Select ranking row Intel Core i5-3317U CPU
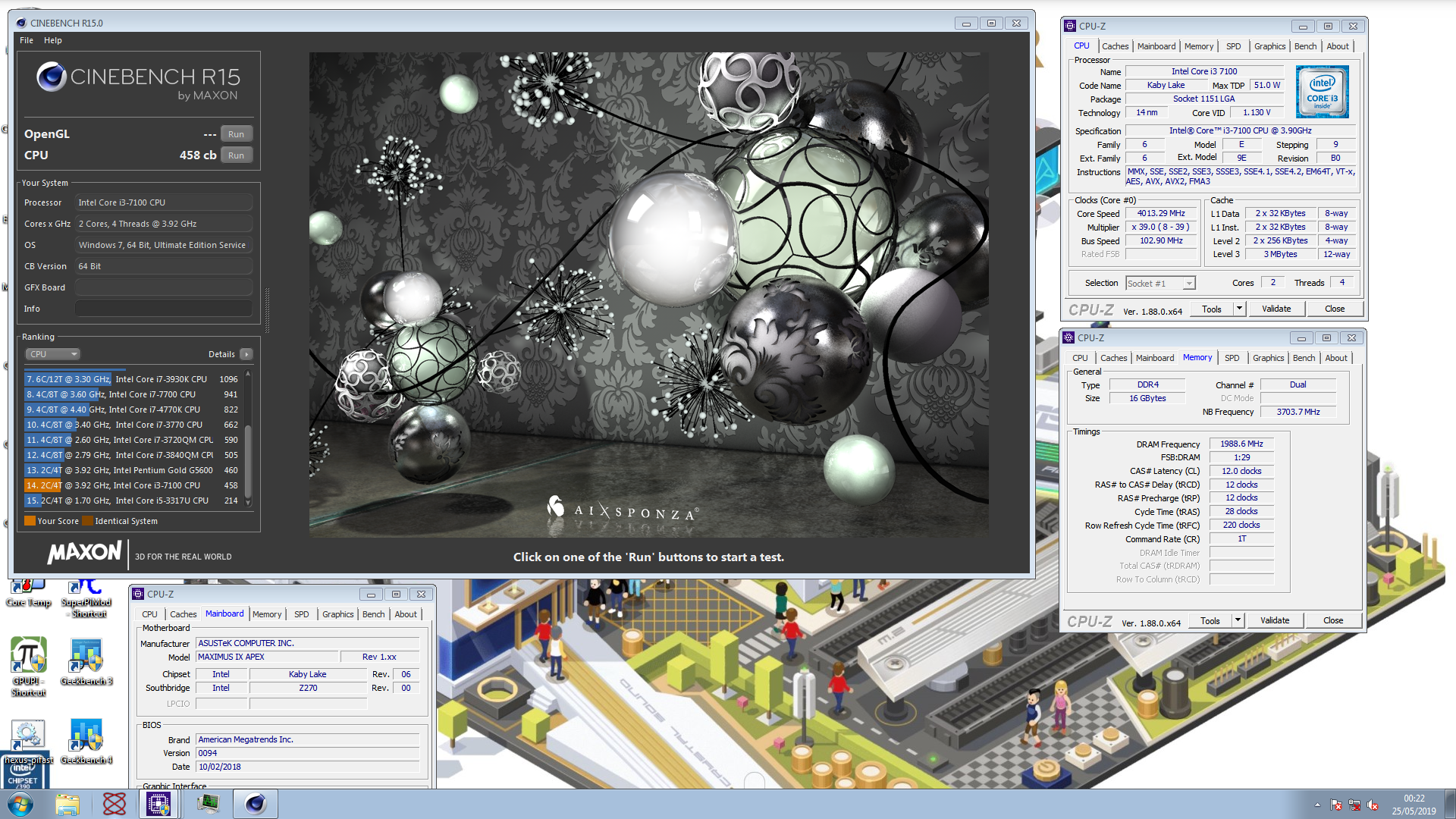Screen dimensions: 1456x819 coord(133,500)
